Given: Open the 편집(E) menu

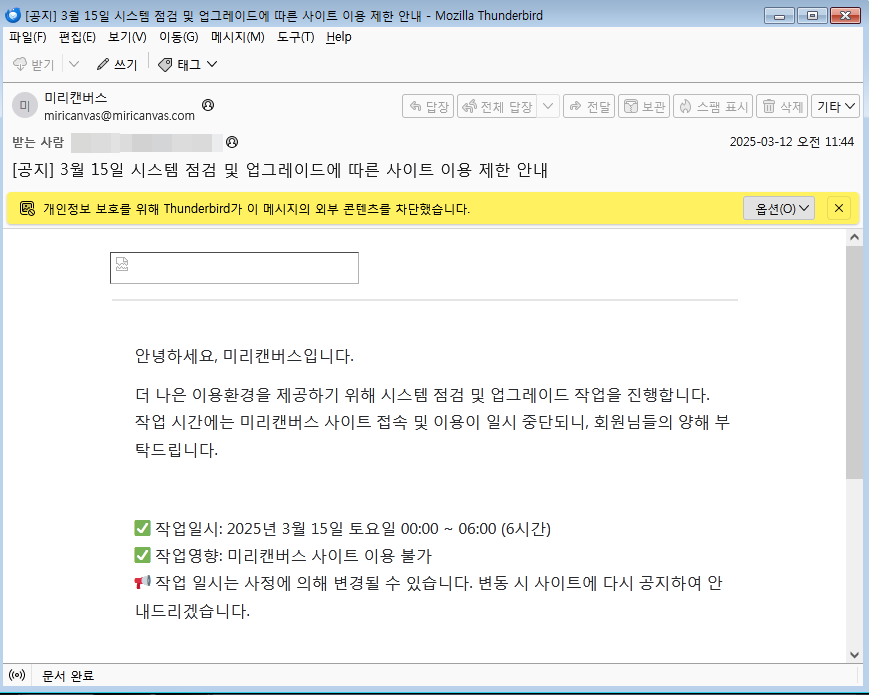Looking at the screenshot, I should tap(77, 37).
